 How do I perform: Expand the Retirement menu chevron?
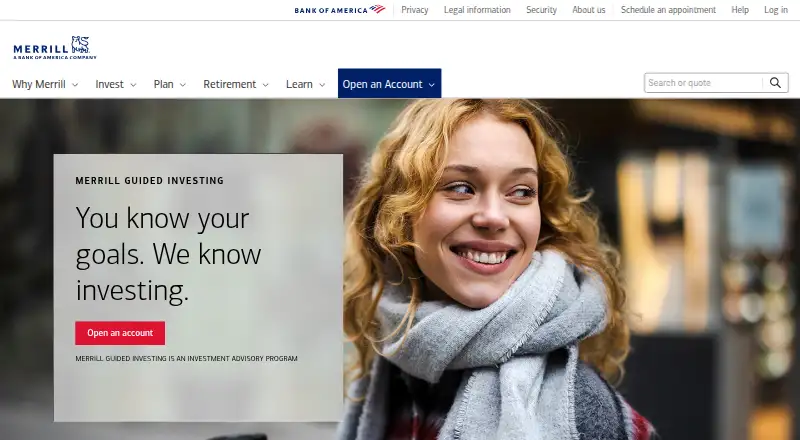265,85
